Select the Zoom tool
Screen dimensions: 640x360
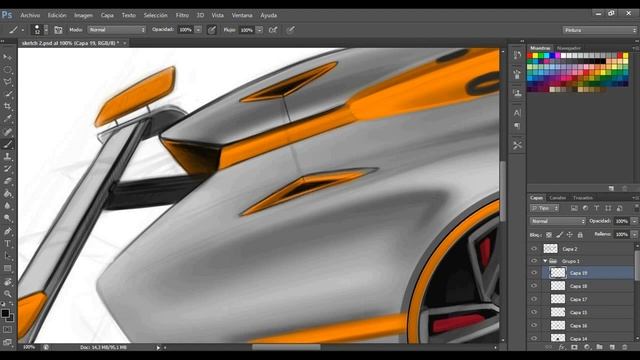coord(7,293)
